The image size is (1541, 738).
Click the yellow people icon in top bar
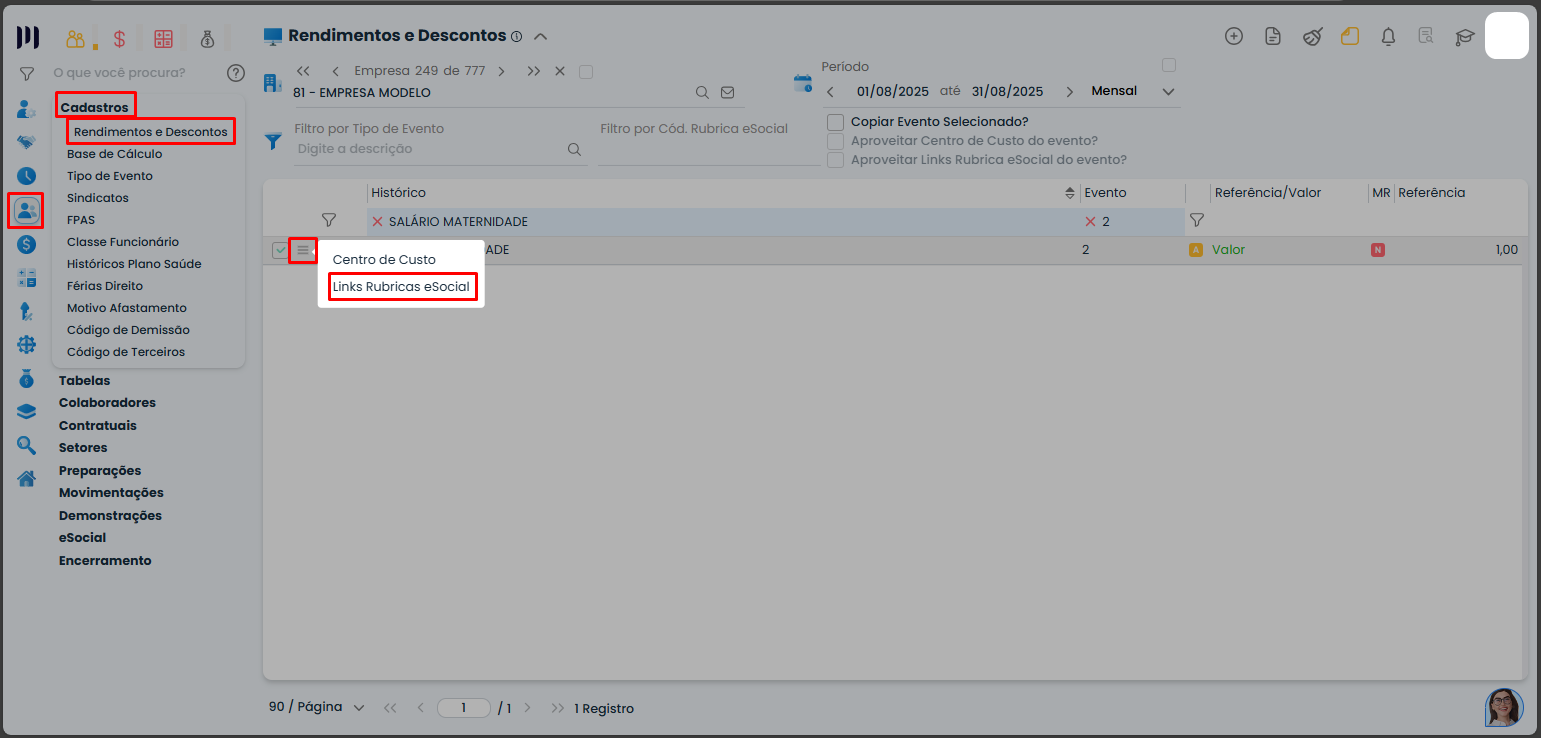(76, 39)
